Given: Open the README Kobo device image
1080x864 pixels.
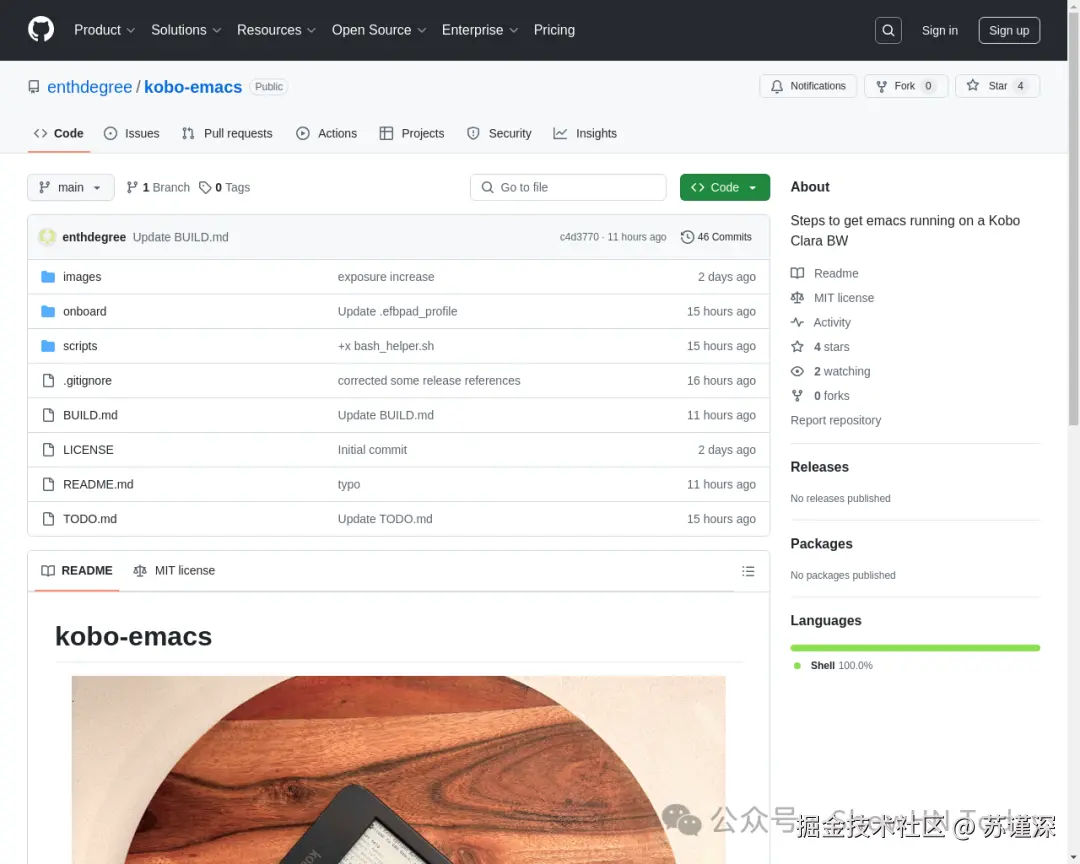Looking at the screenshot, I should point(398,770).
